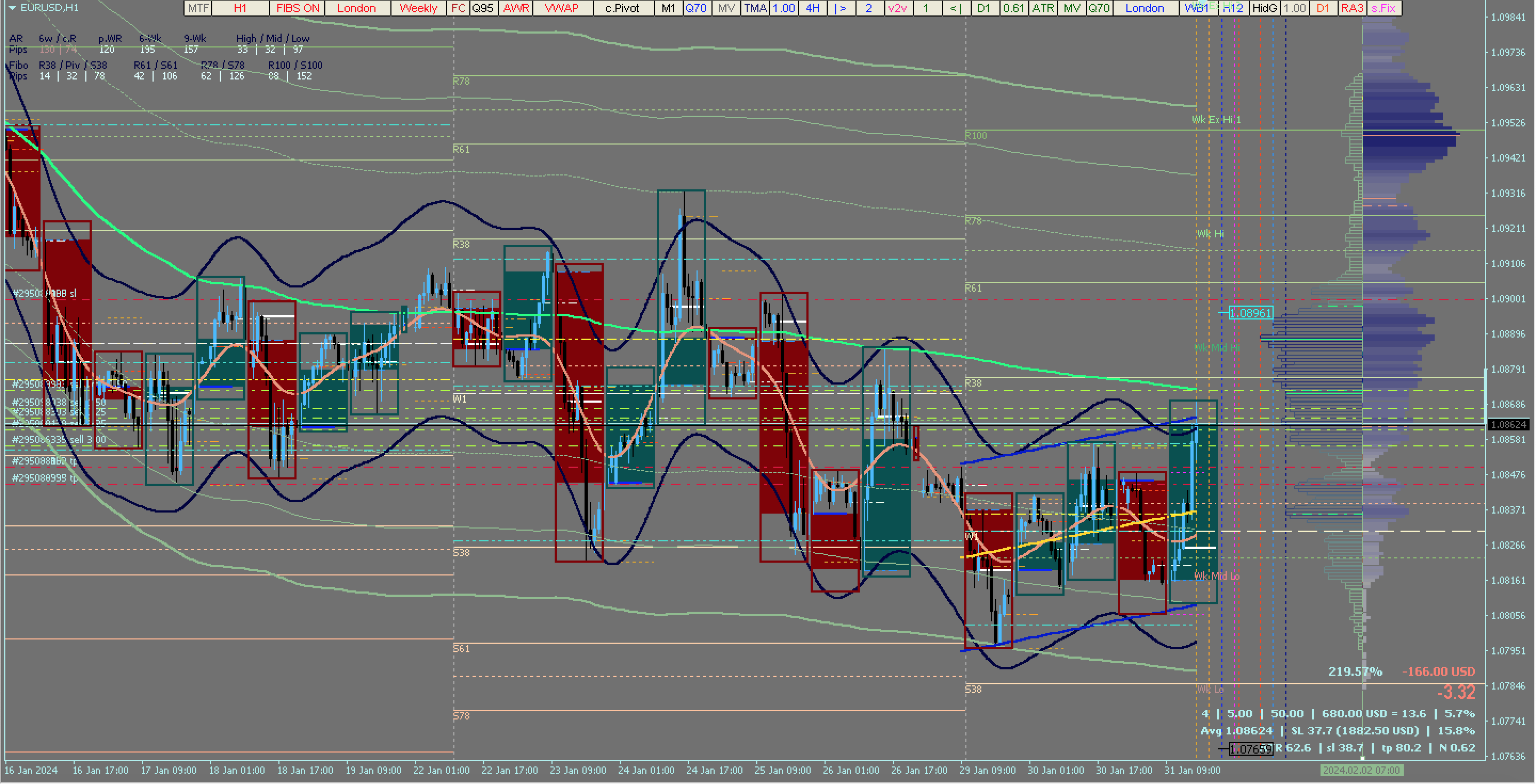Viewport: 1536px width, 784px height.
Task: Click the MTF button
Action: [x=198, y=9]
